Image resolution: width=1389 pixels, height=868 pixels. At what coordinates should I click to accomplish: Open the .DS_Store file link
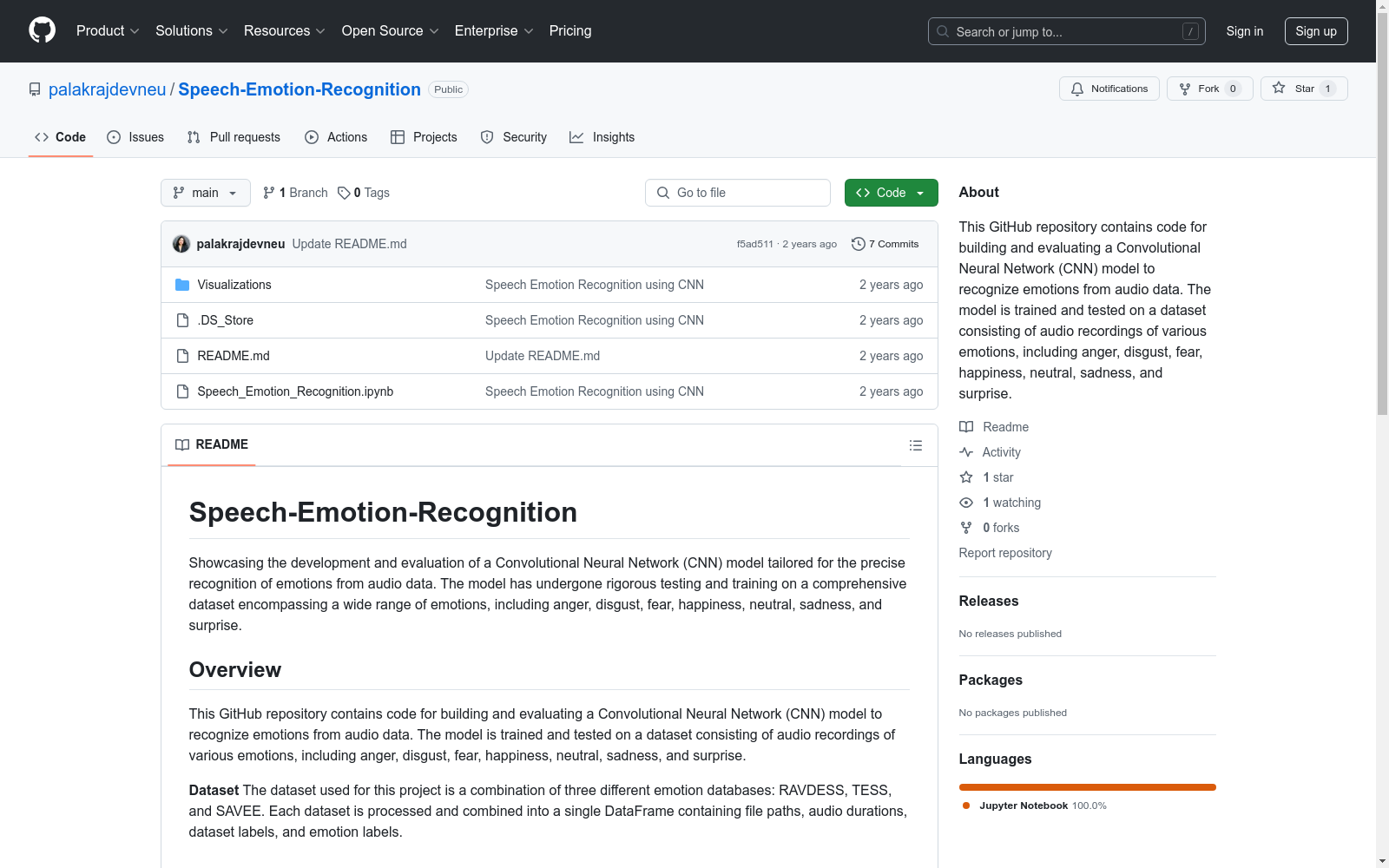coord(226,320)
